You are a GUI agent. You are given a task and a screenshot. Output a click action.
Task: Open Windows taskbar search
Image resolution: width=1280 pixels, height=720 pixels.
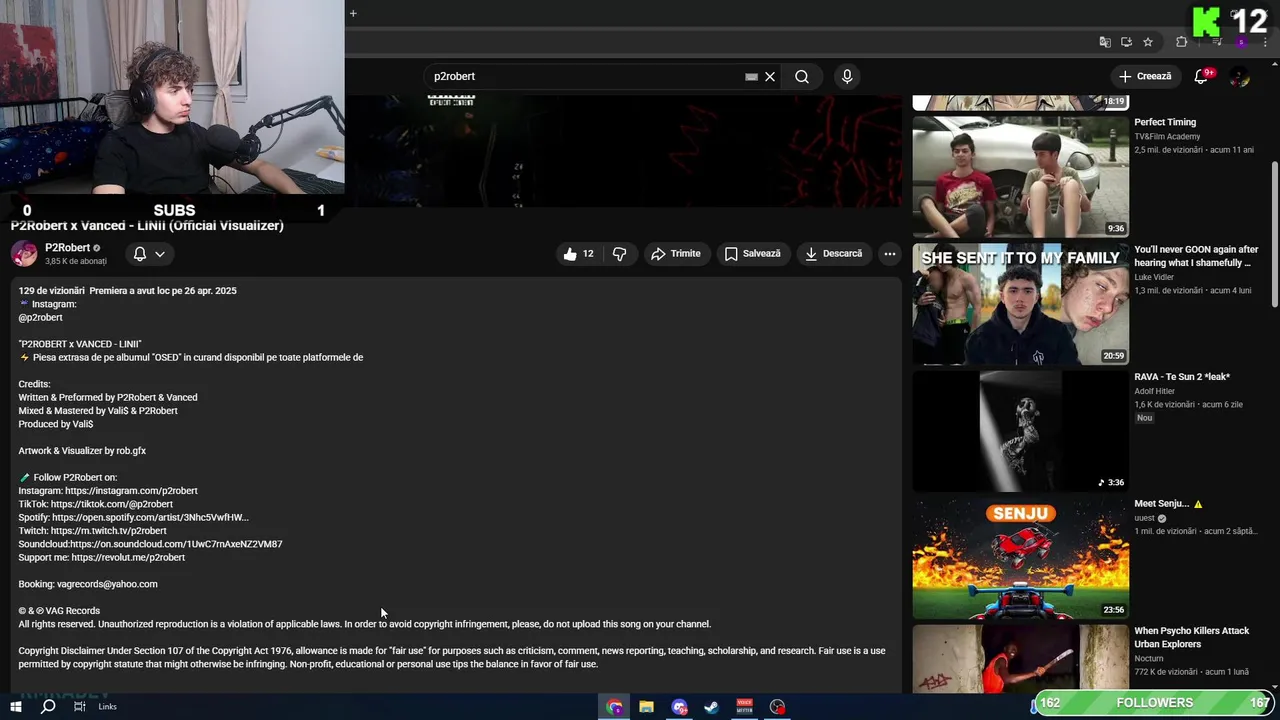tap(47, 707)
